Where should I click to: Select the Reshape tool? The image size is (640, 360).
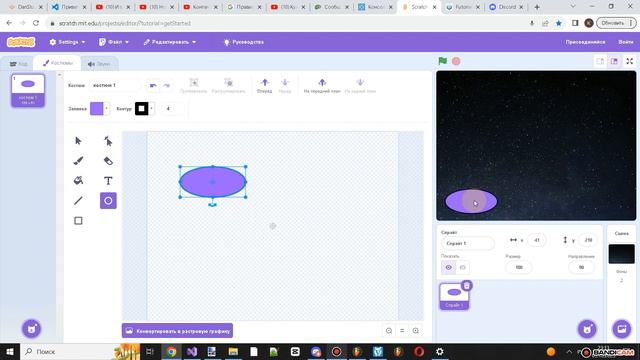(108, 141)
